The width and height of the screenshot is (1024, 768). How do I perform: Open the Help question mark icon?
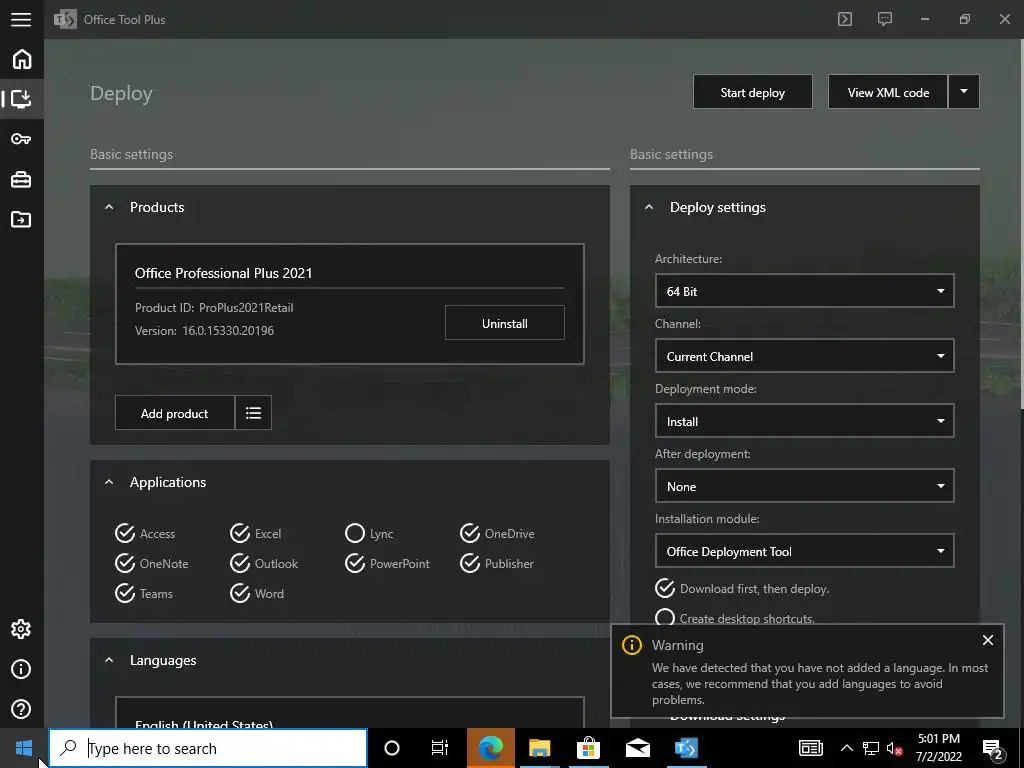21,709
